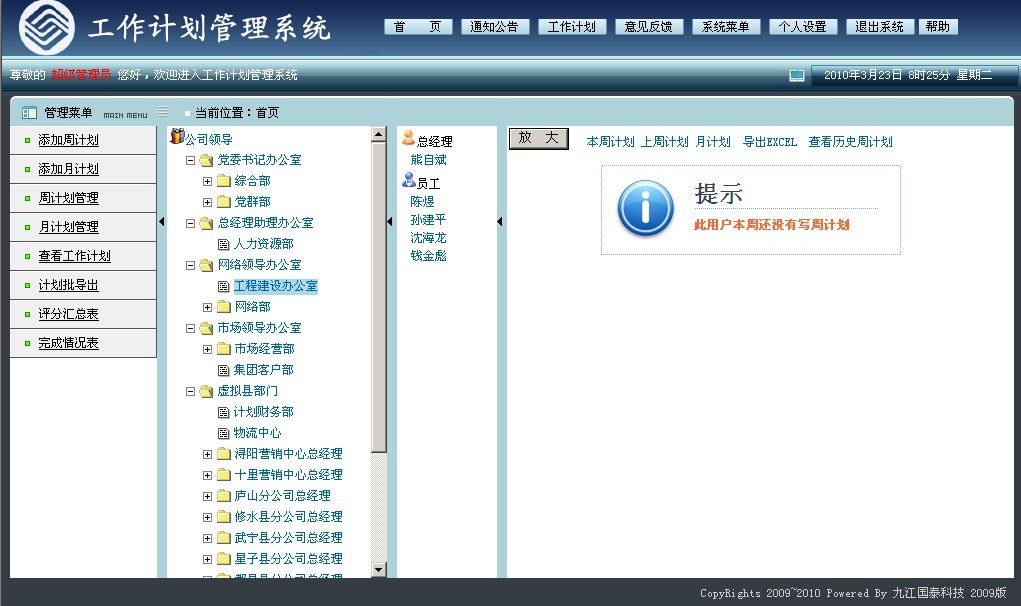Click the 放大 button
The width and height of the screenshot is (1021, 606).
pyautogui.click(x=538, y=138)
